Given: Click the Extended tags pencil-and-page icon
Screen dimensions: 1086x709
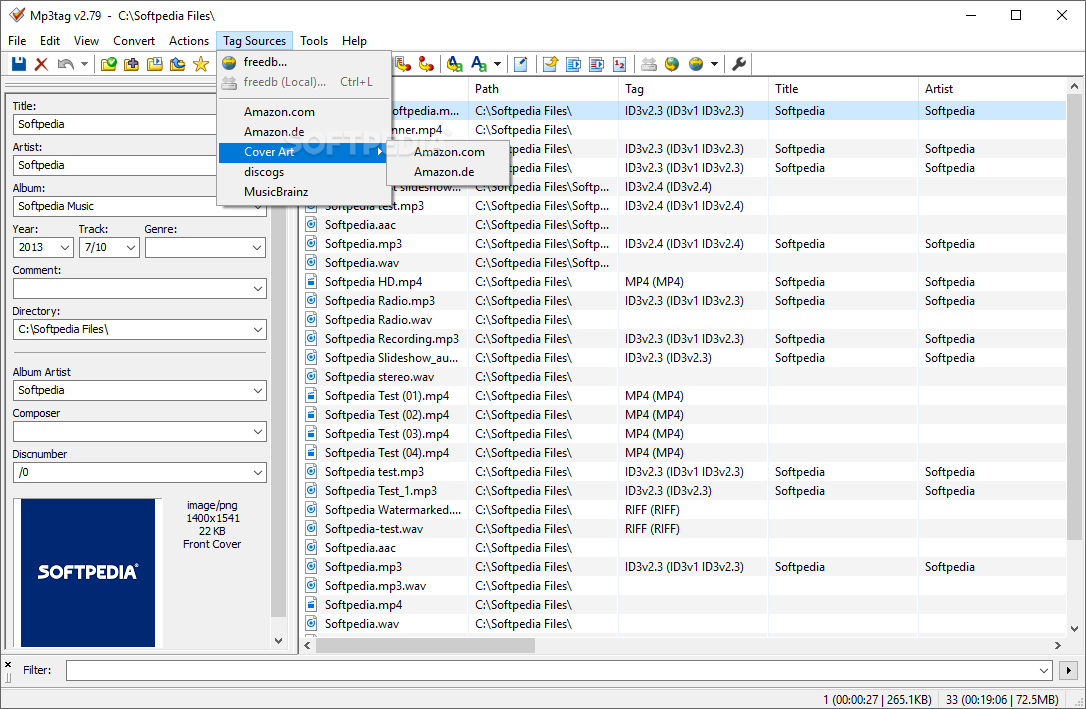Looking at the screenshot, I should pyautogui.click(x=521, y=64).
